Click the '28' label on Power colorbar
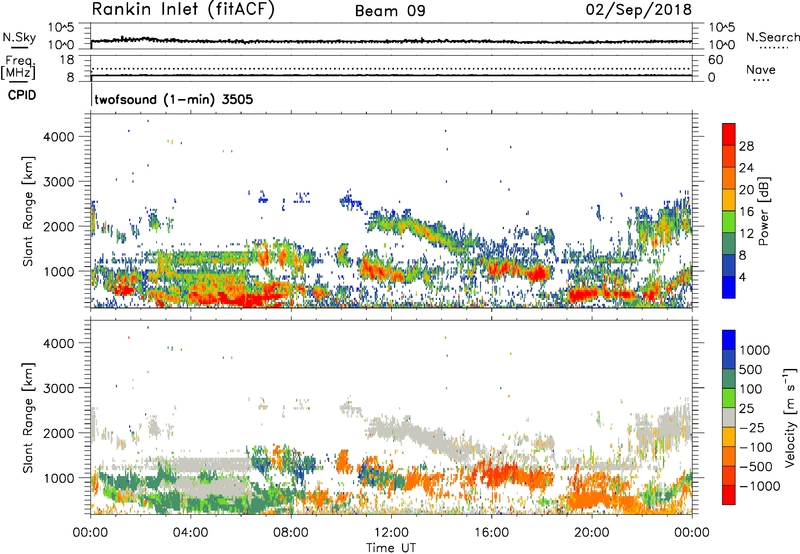This screenshot has height=554, width=800. (x=746, y=146)
